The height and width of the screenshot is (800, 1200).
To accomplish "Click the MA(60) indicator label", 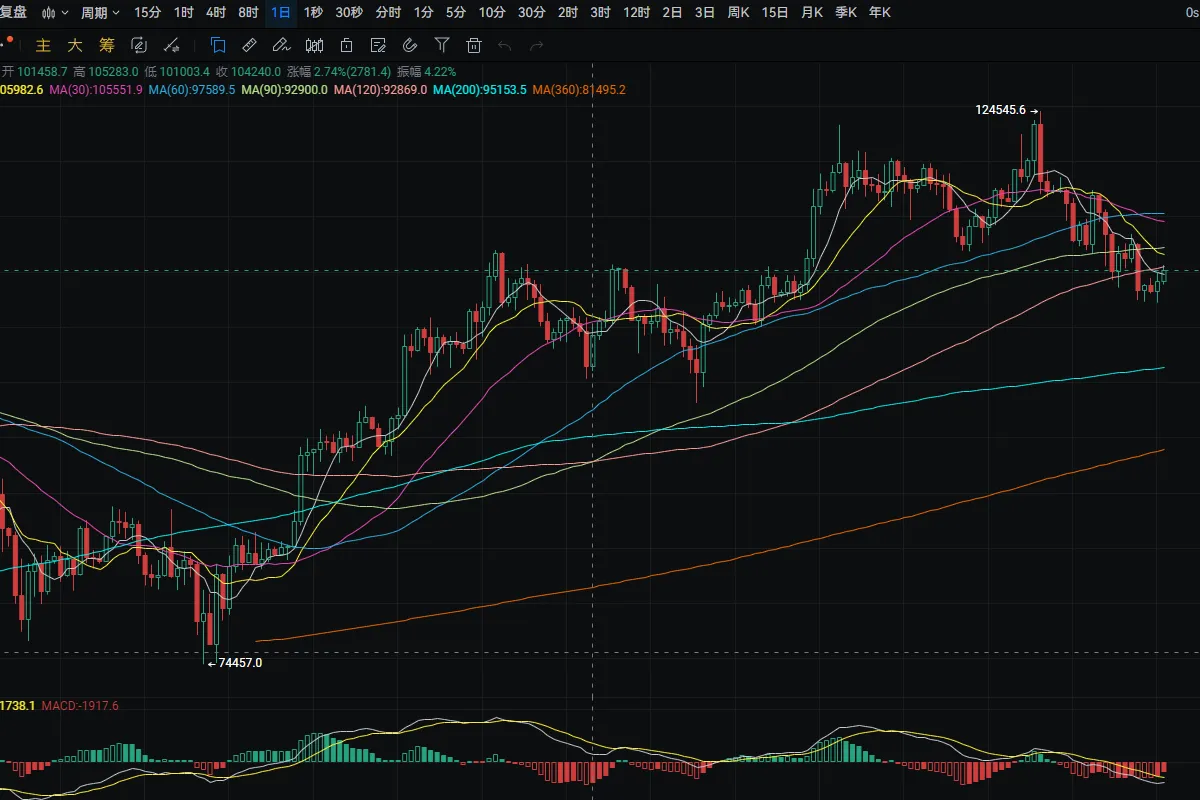I will (192, 90).
